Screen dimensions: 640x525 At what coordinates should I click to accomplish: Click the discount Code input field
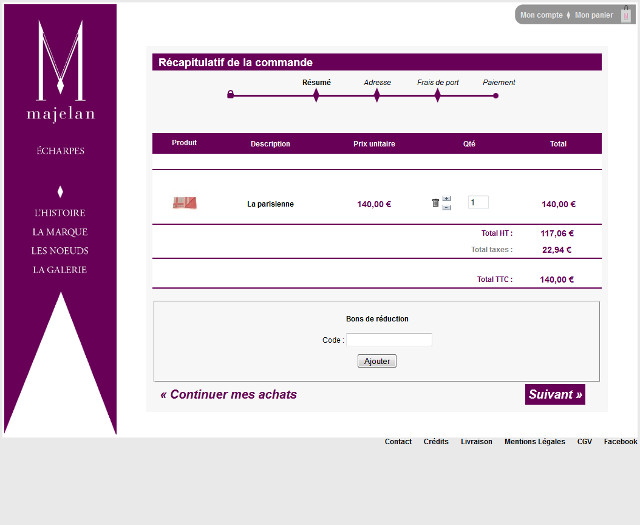coord(389,340)
